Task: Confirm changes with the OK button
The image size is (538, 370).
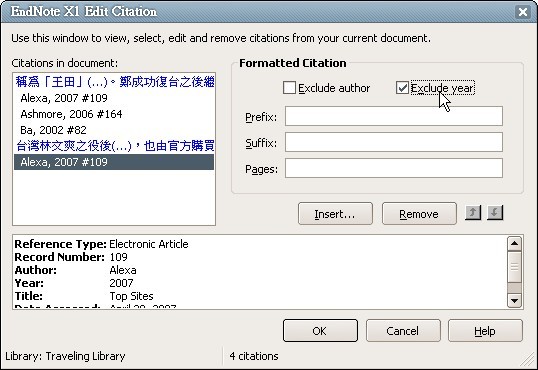Action: click(320, 331)
